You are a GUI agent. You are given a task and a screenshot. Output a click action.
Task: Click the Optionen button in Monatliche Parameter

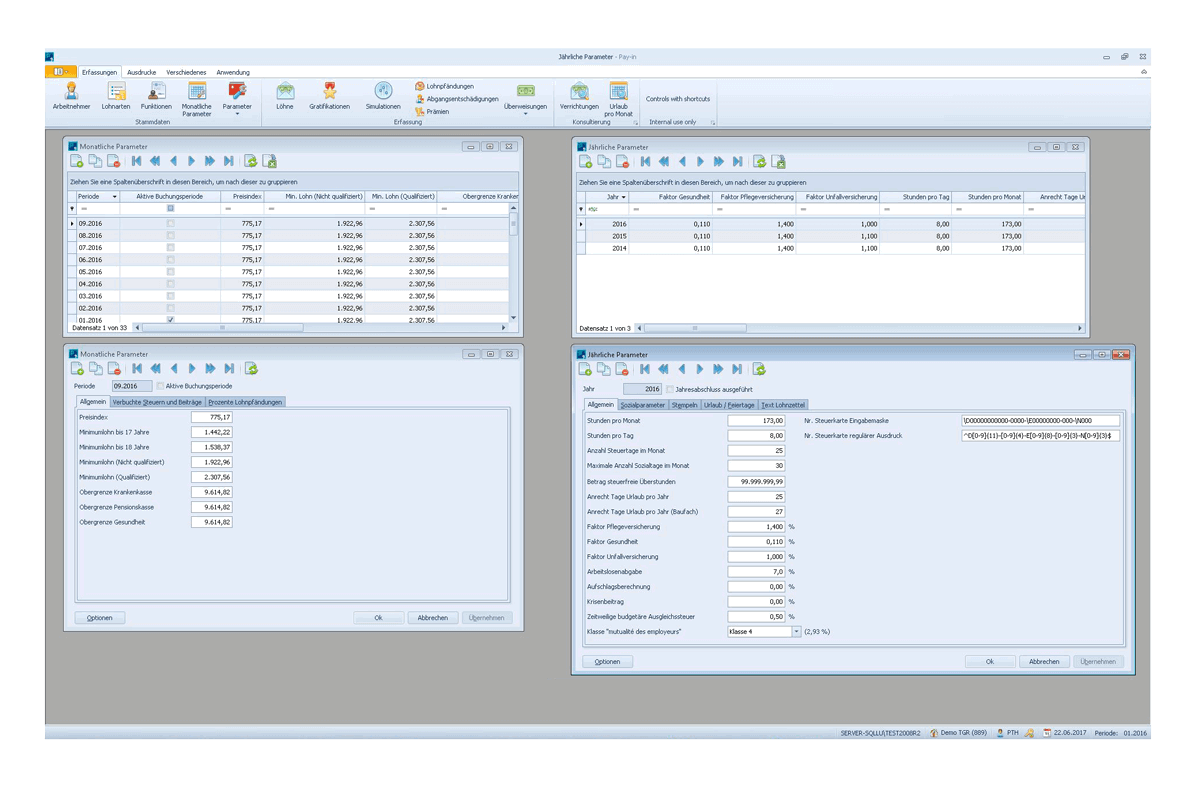[x=100, y=618]
